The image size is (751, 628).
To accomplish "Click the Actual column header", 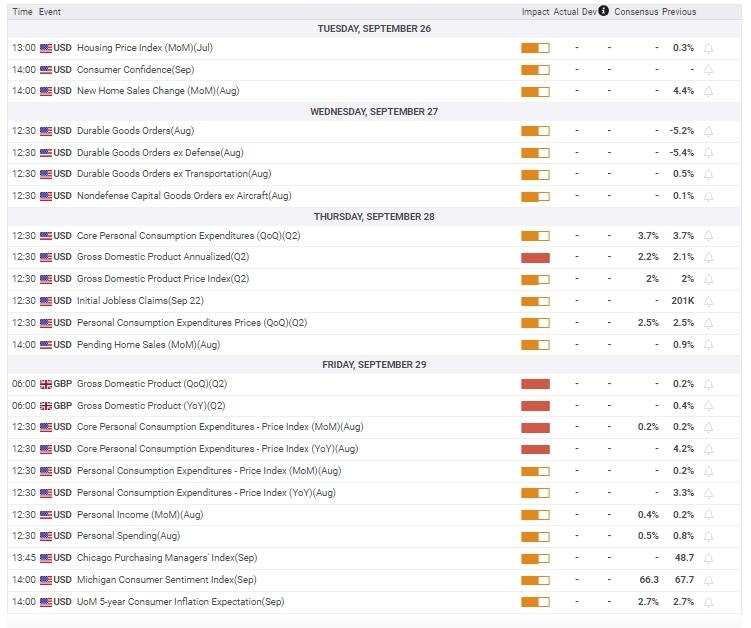I will [x=566, y=11].
